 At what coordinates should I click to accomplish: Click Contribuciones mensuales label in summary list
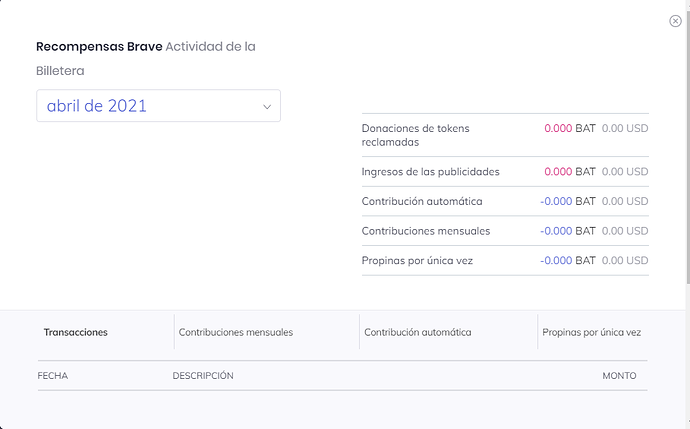coord(426,231)
